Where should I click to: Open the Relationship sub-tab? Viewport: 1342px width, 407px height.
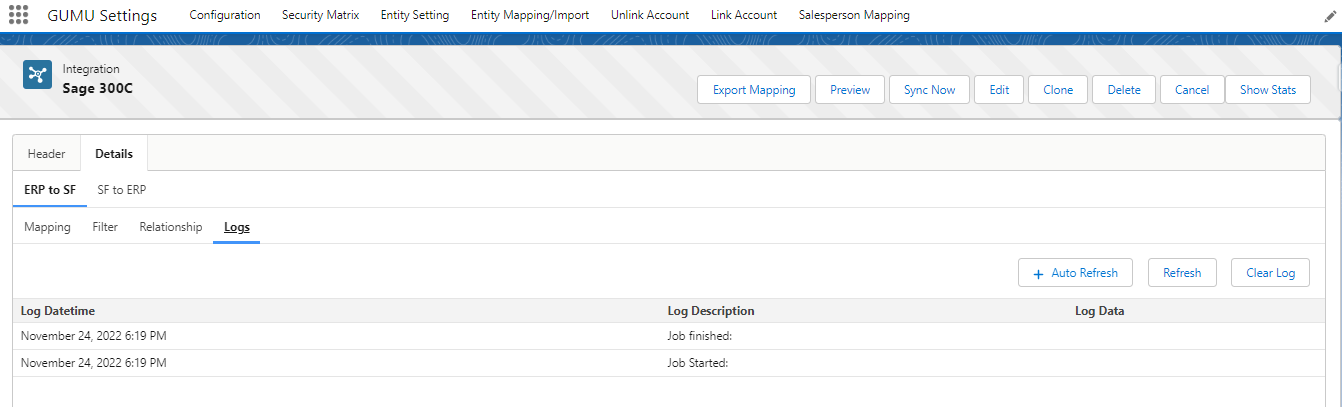(x=171, y=227)
